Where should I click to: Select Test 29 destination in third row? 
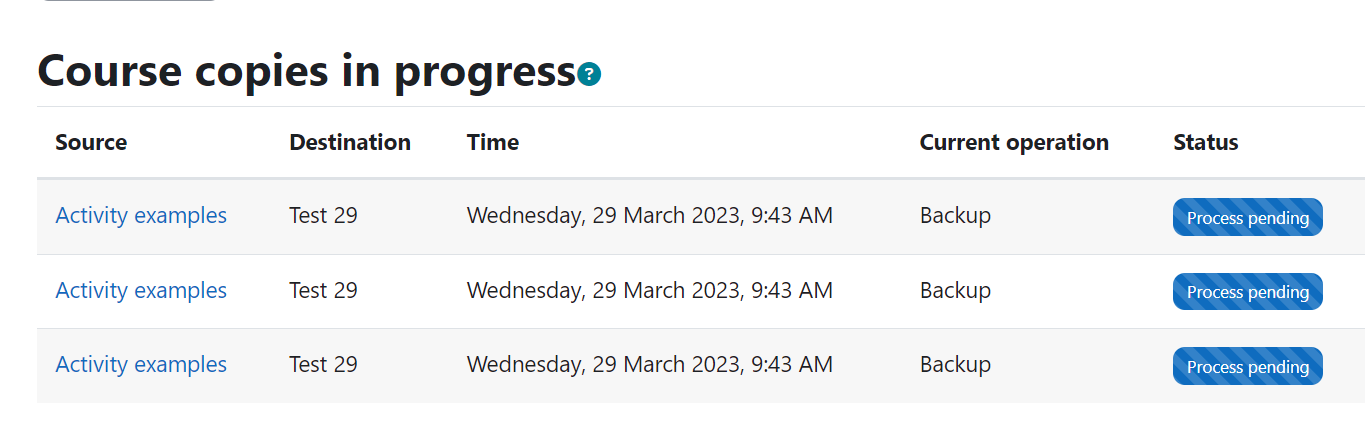pos(323,364)
